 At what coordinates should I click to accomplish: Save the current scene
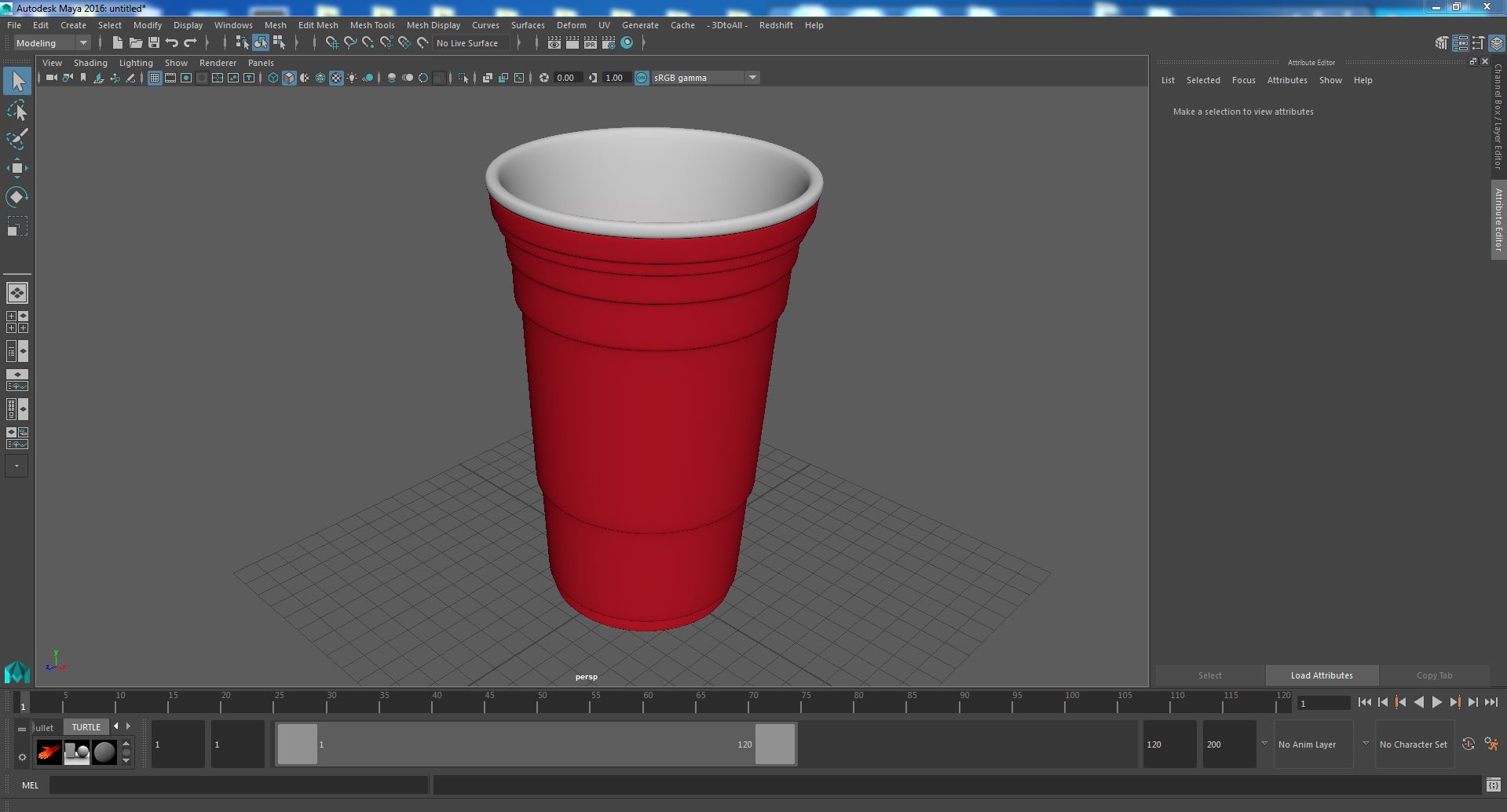point(154,43)
